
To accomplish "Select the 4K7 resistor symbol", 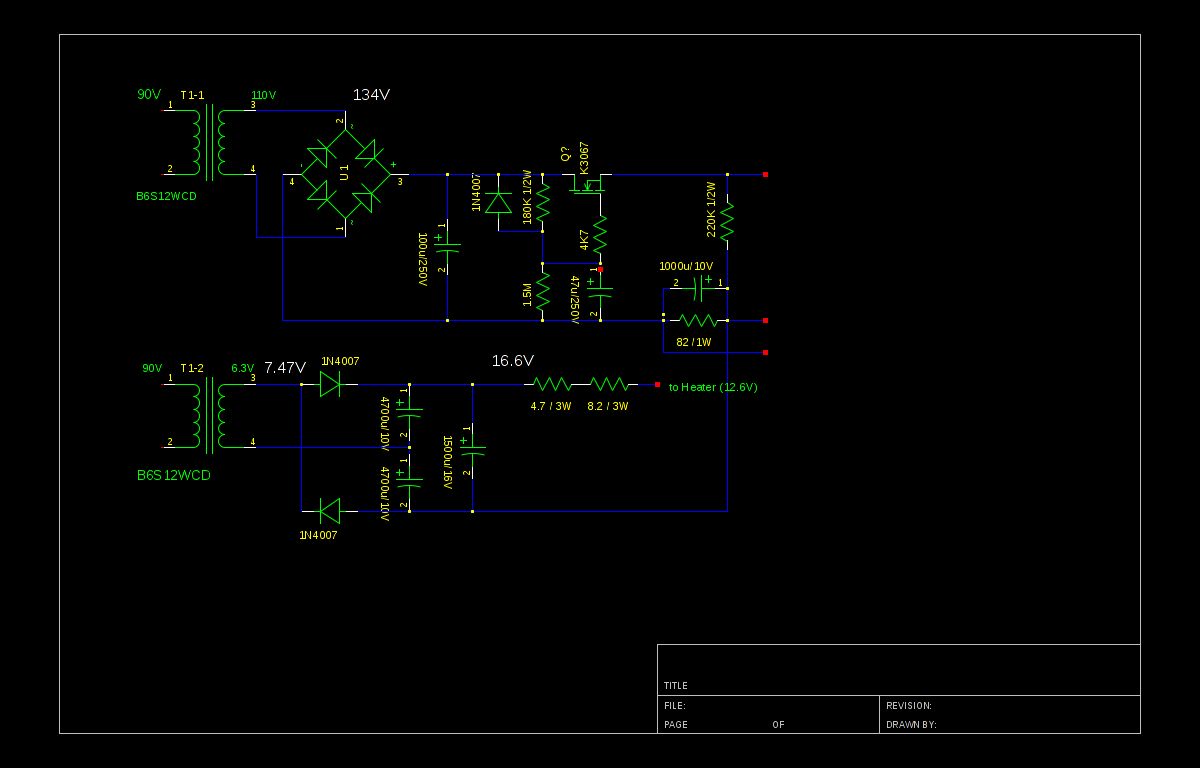I will pos(600,236).
